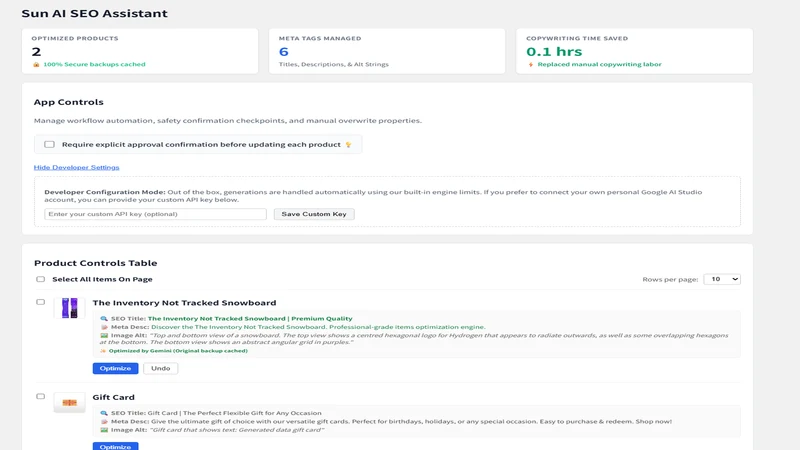This screenshot has width=800, height=450.
Task: Click the Developer Configuration Mode description
Action: 373,196
